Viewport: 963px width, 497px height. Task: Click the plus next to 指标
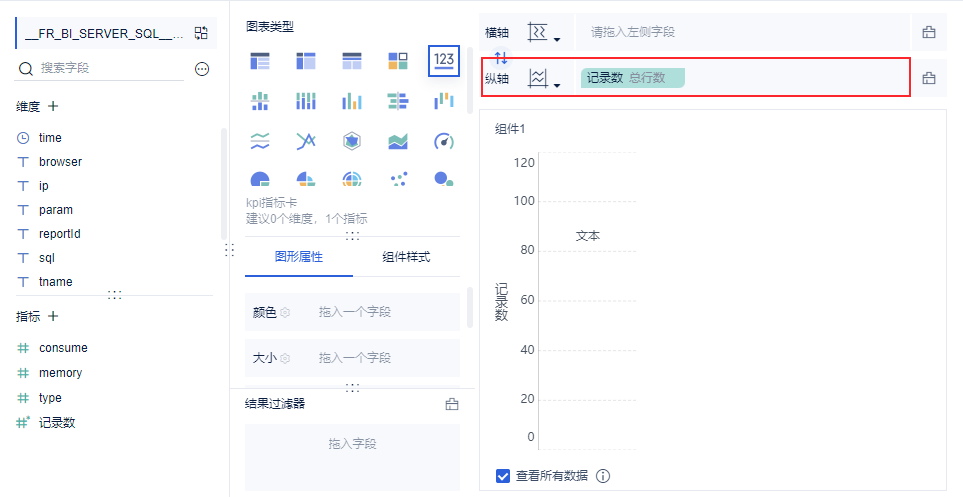click(x=53, y=316)
